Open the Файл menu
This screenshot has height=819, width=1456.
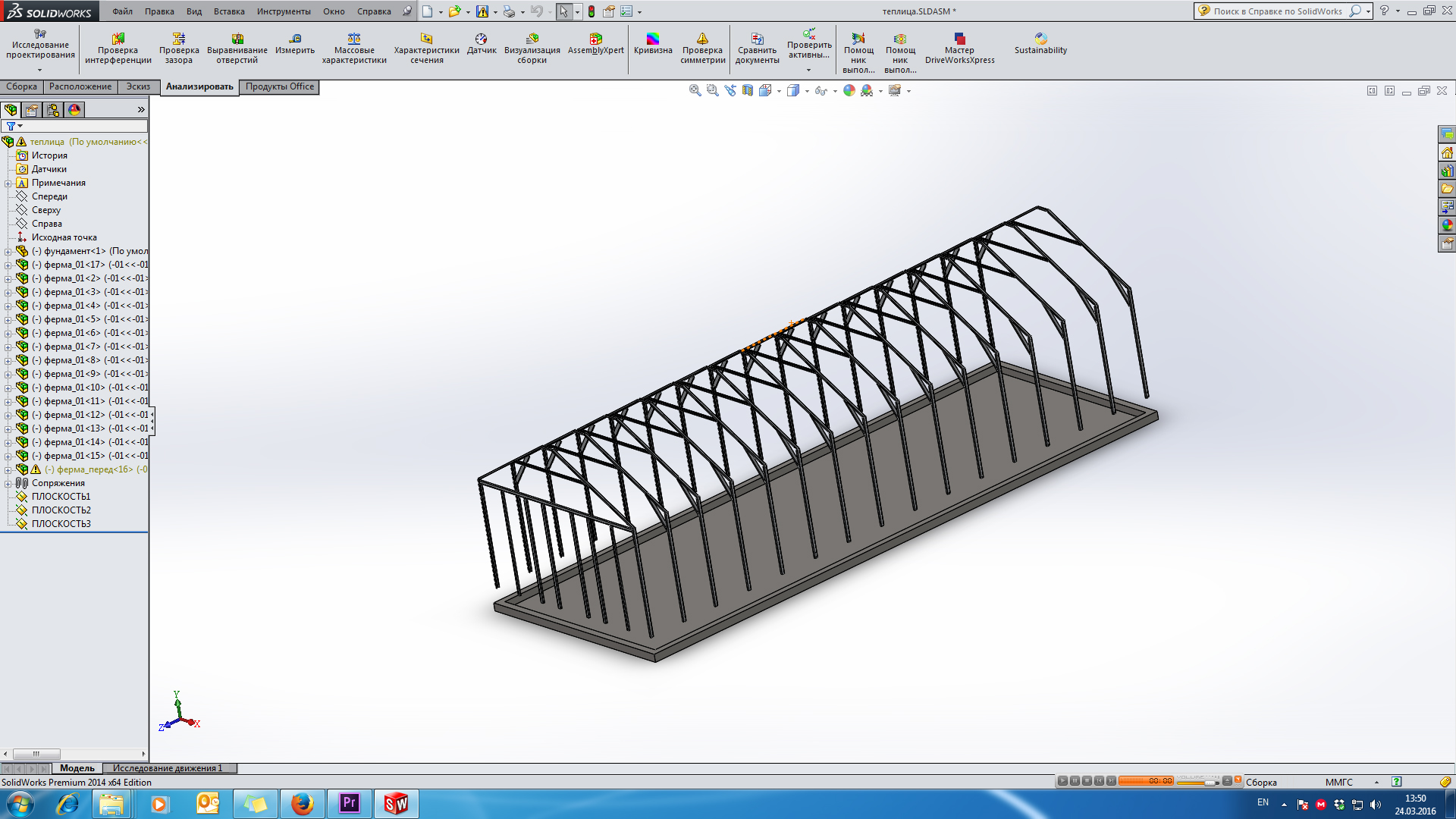(122, 11)
